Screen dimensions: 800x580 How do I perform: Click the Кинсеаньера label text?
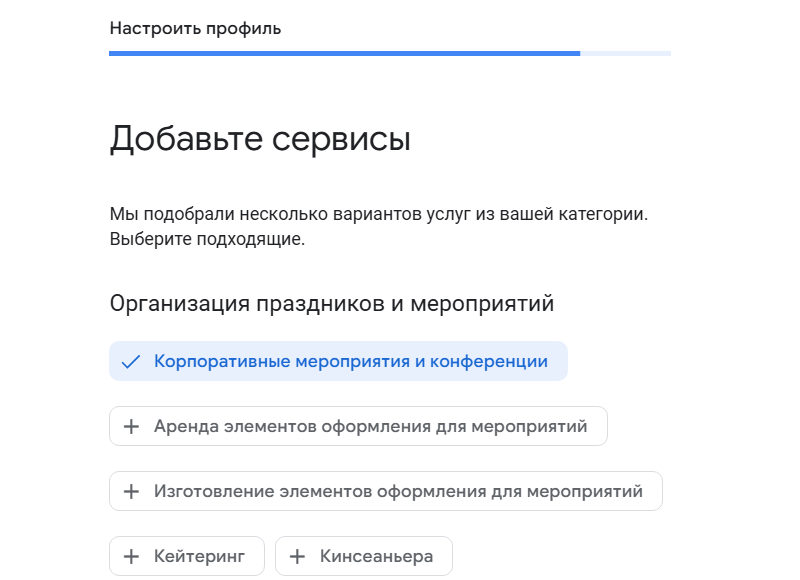377,557
